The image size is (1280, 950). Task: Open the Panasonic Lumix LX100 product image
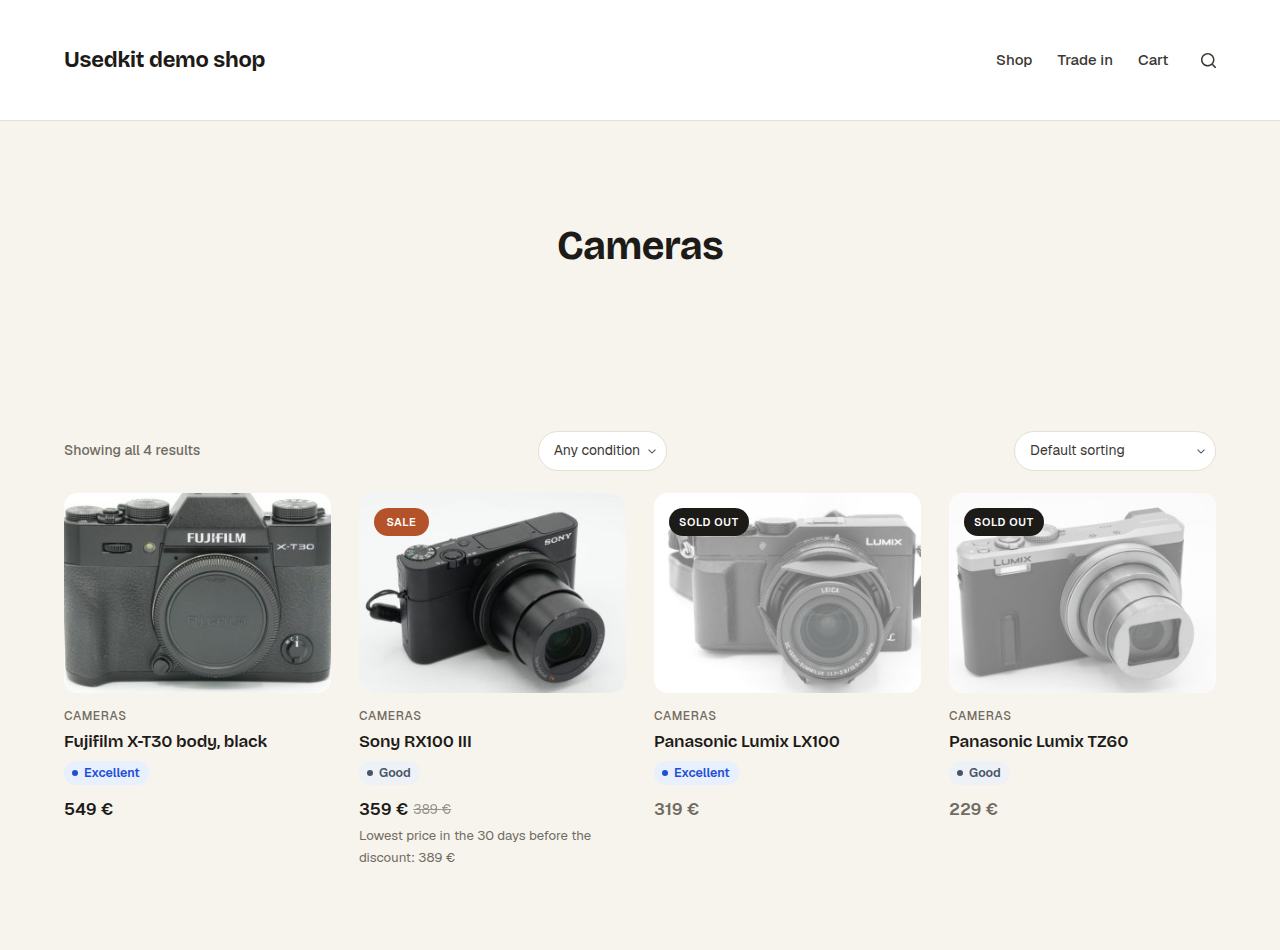click(x=787, y=593)
